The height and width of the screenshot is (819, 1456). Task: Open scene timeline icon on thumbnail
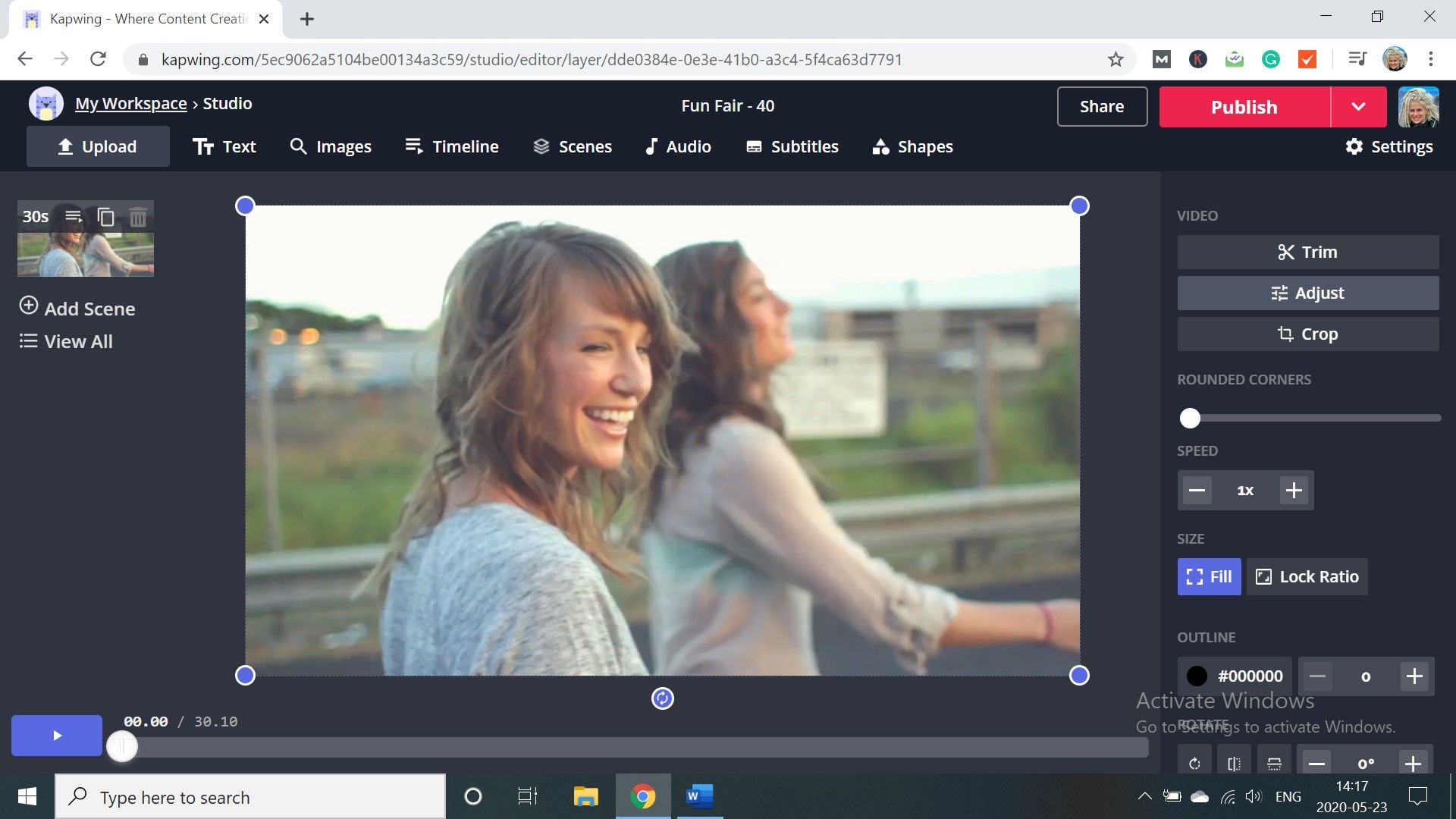coord(74,217)
